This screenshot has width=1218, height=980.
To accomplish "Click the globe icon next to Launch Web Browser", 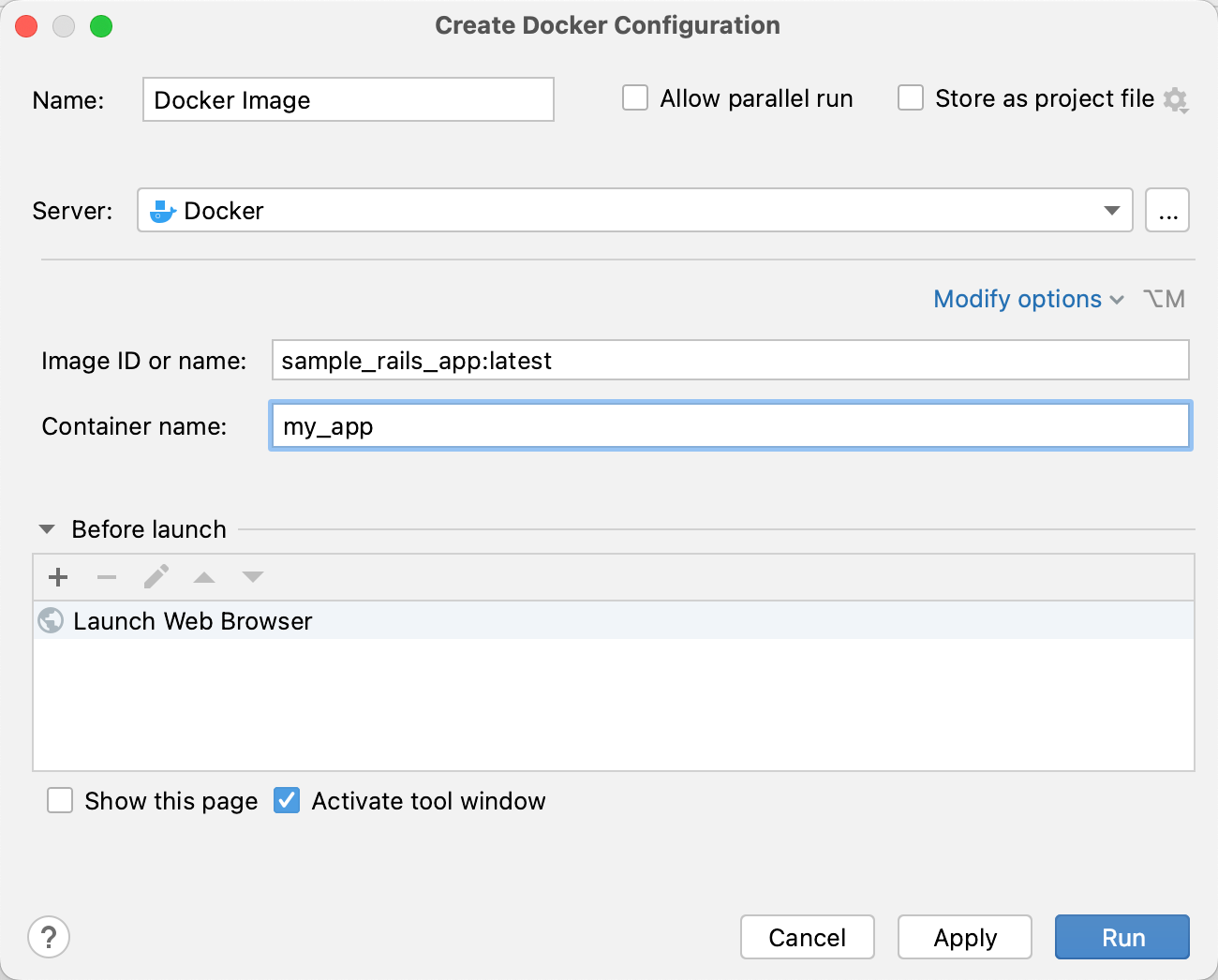I will (50, 620).
